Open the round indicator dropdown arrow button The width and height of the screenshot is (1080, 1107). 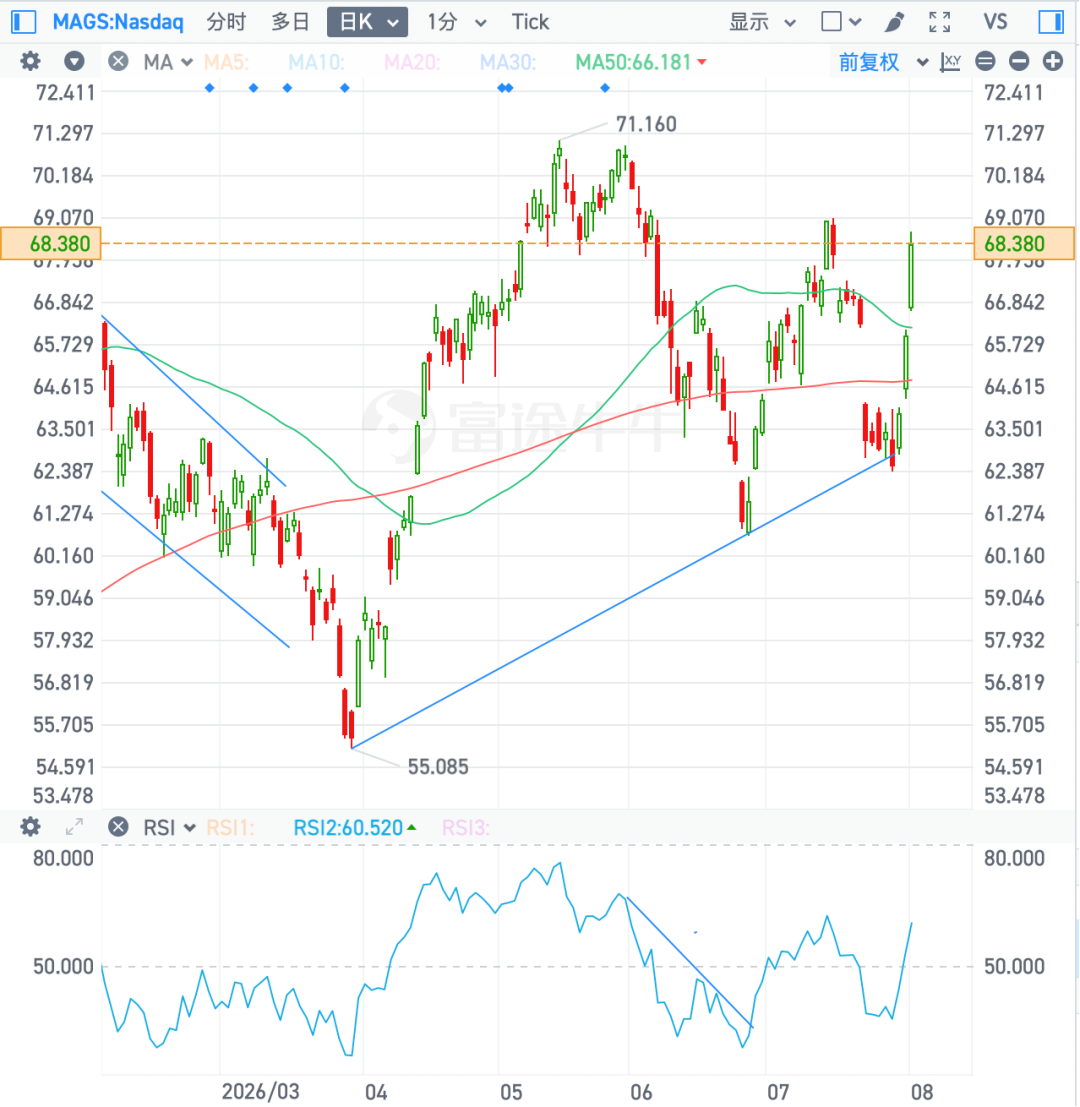click(74, 61)
